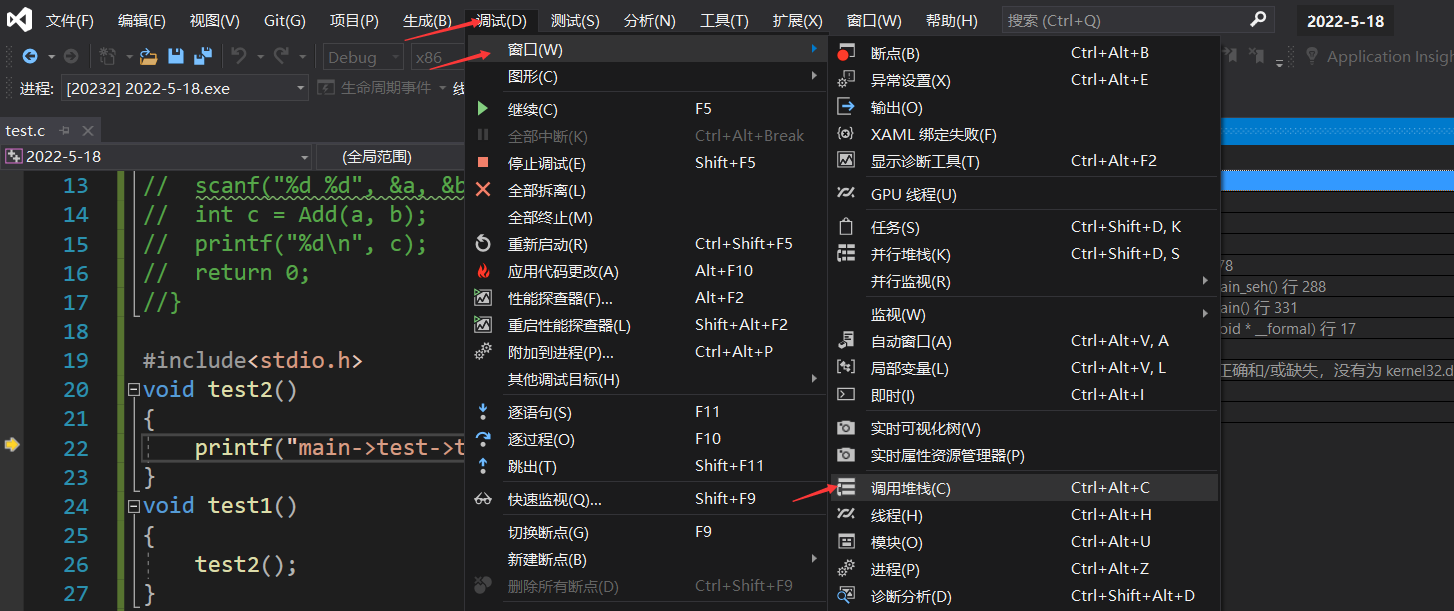Open the Debug configuration dropdown
1454x611 pixels.
(363, 57)
